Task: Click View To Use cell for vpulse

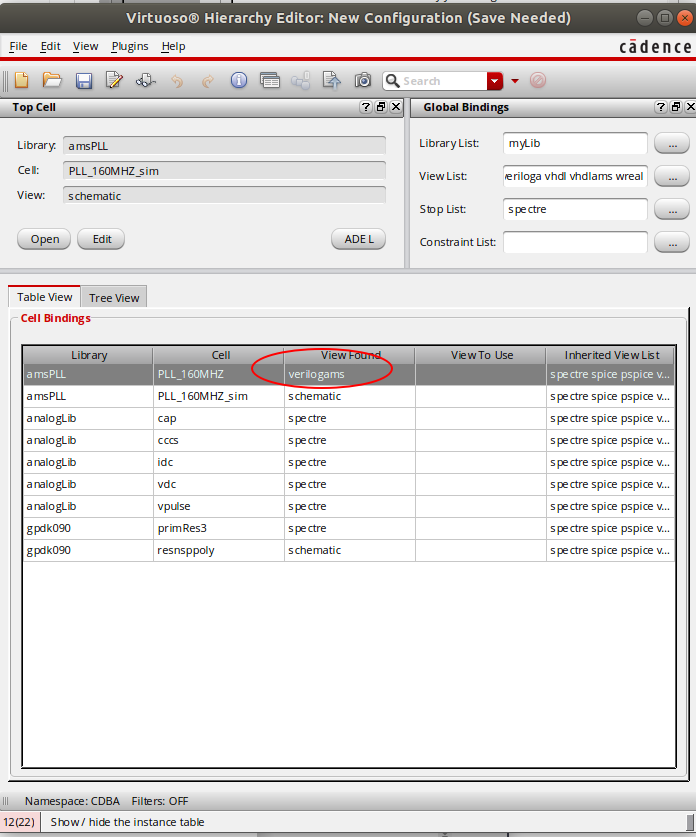Action: tap(481, 506)
